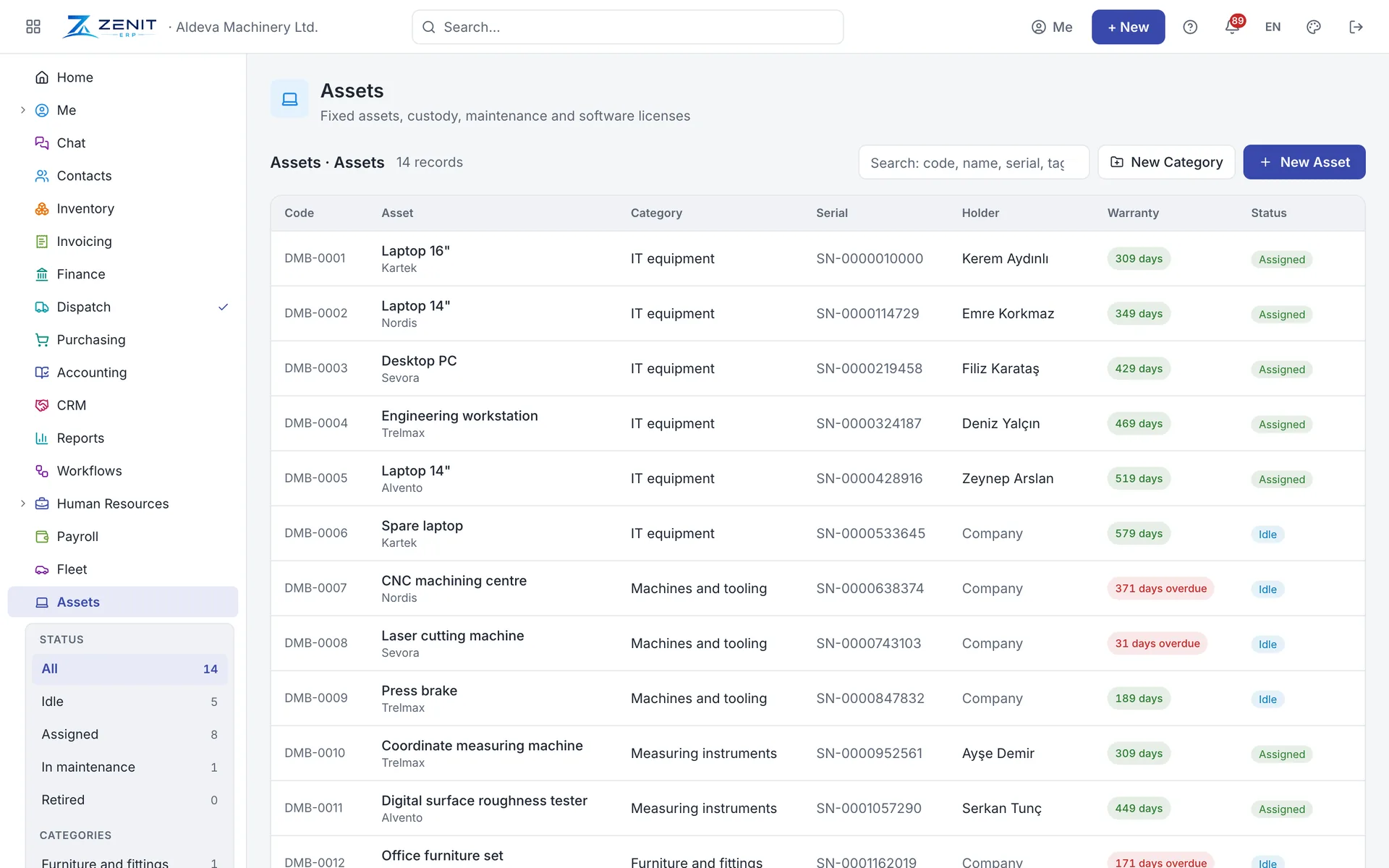Open Workflows module

coord(123,471)
